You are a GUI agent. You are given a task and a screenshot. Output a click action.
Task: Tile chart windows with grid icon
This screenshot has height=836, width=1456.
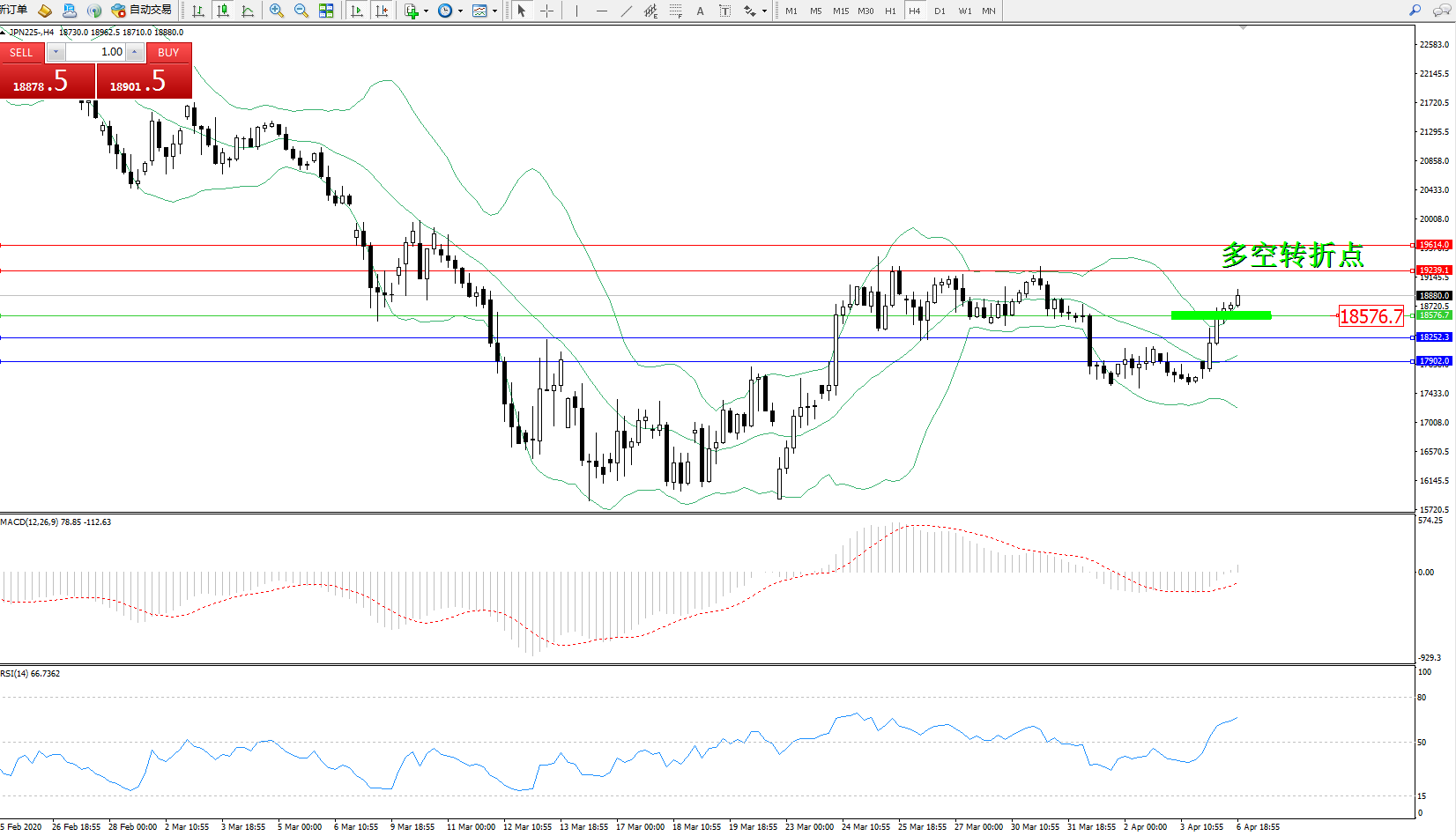[x=326, y=11]
